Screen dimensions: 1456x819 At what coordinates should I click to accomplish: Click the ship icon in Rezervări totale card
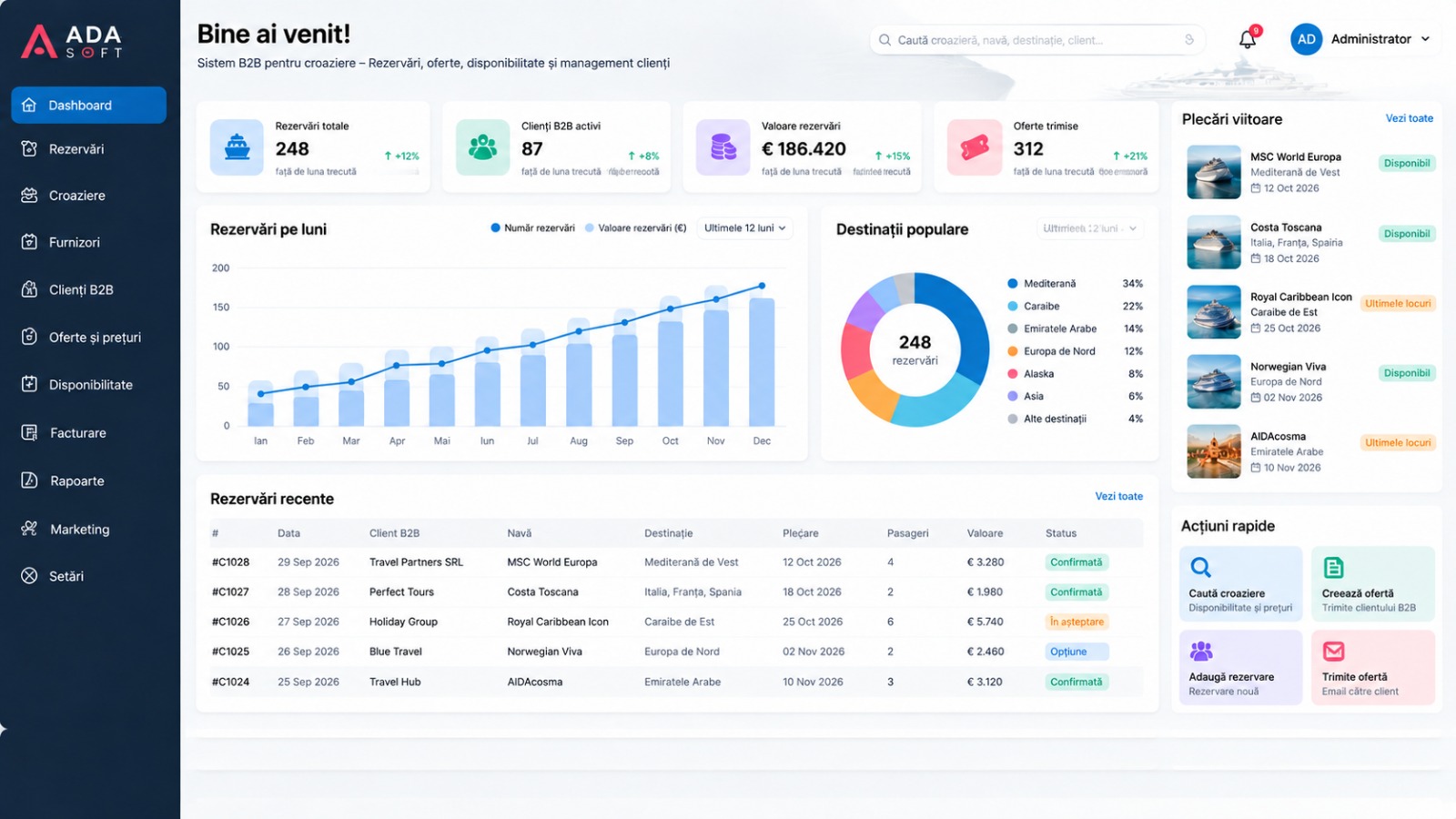point(237,147)
